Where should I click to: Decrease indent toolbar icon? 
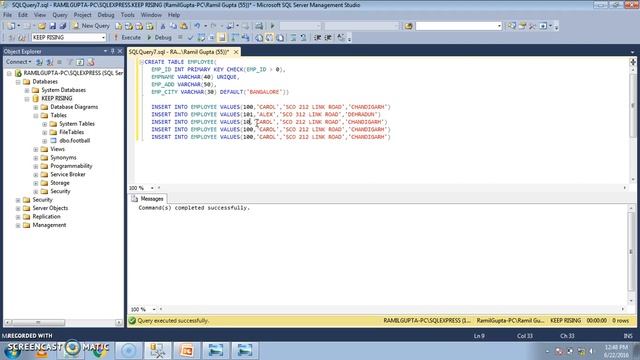[x=318, y=37]
